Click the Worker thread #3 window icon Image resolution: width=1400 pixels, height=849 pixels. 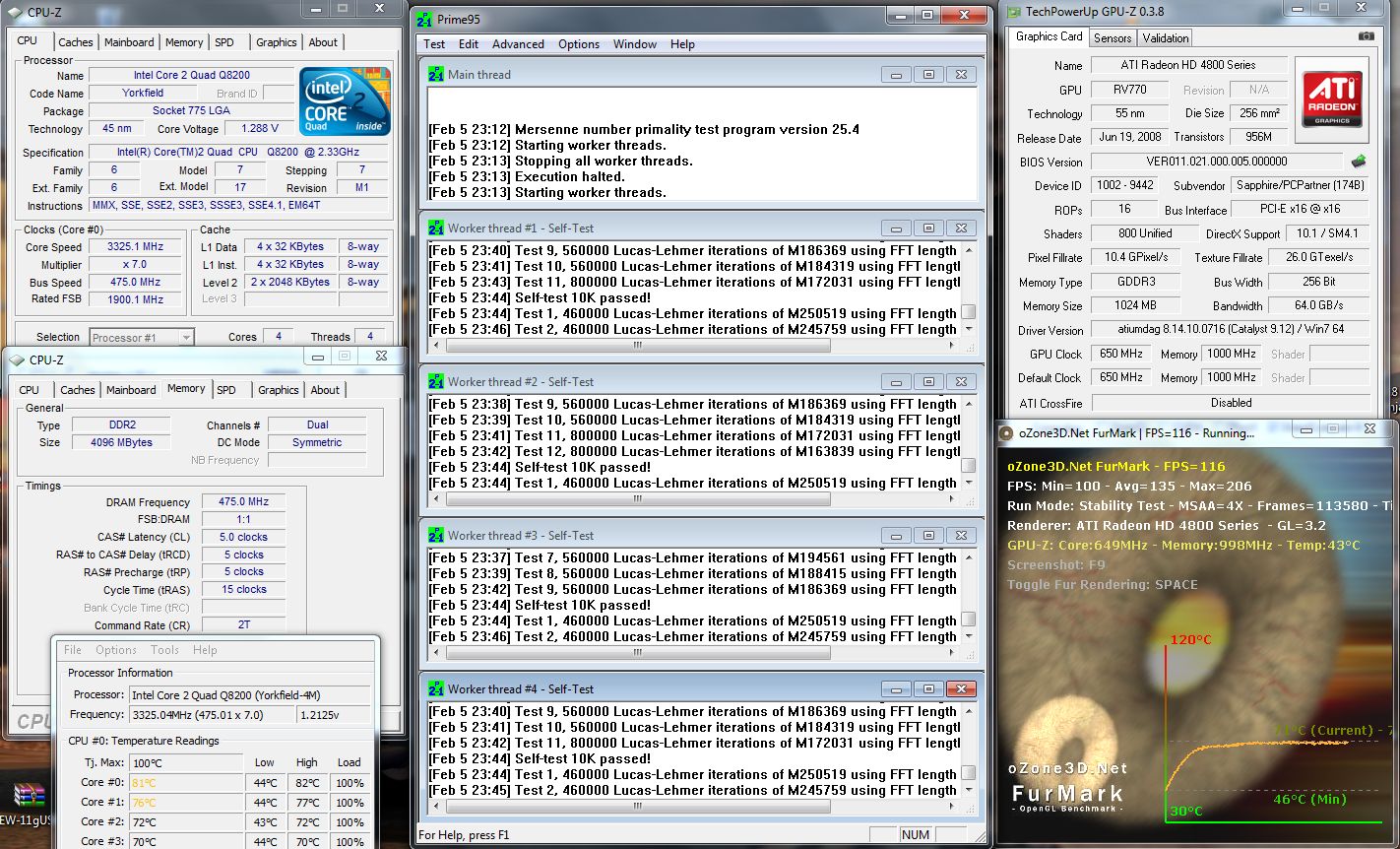click(436, 535)
